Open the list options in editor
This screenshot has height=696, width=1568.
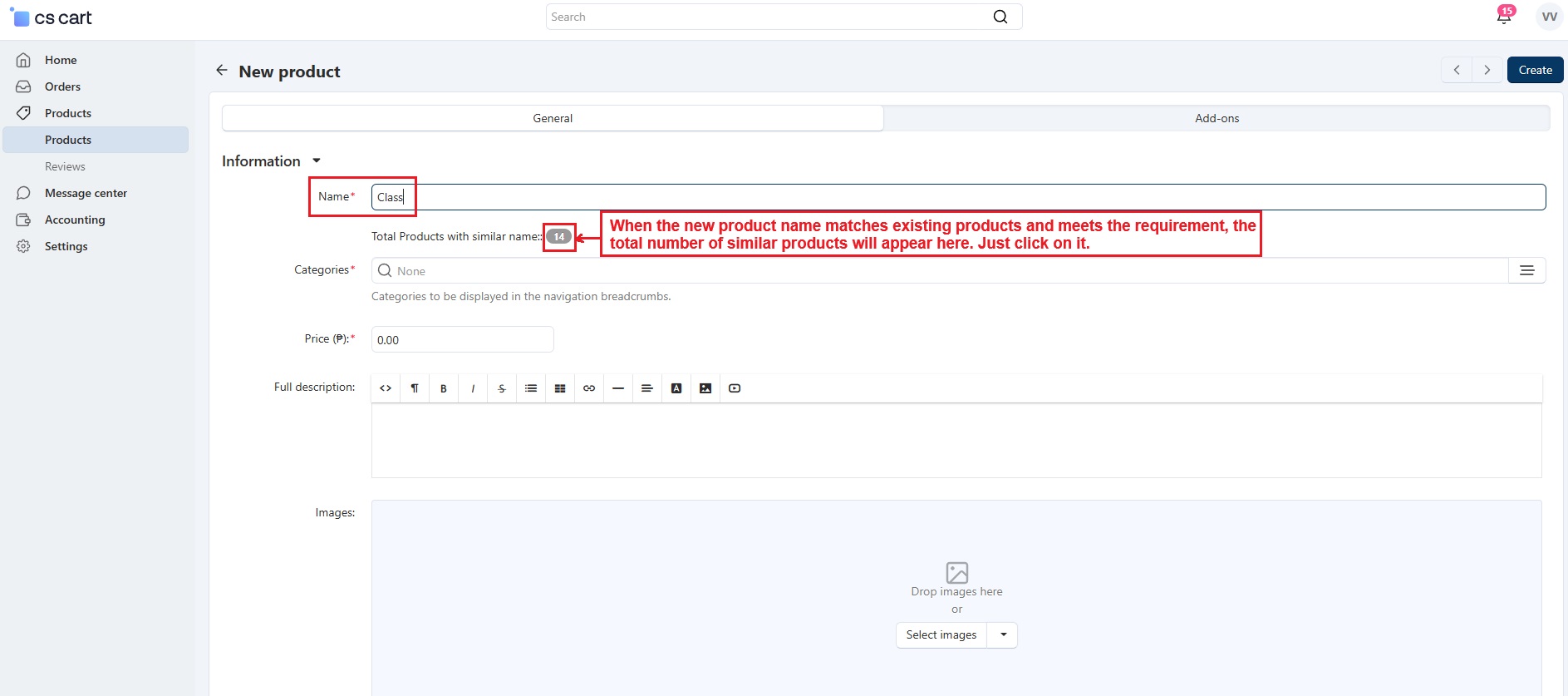pyautogui.click(x=531, y=388)
